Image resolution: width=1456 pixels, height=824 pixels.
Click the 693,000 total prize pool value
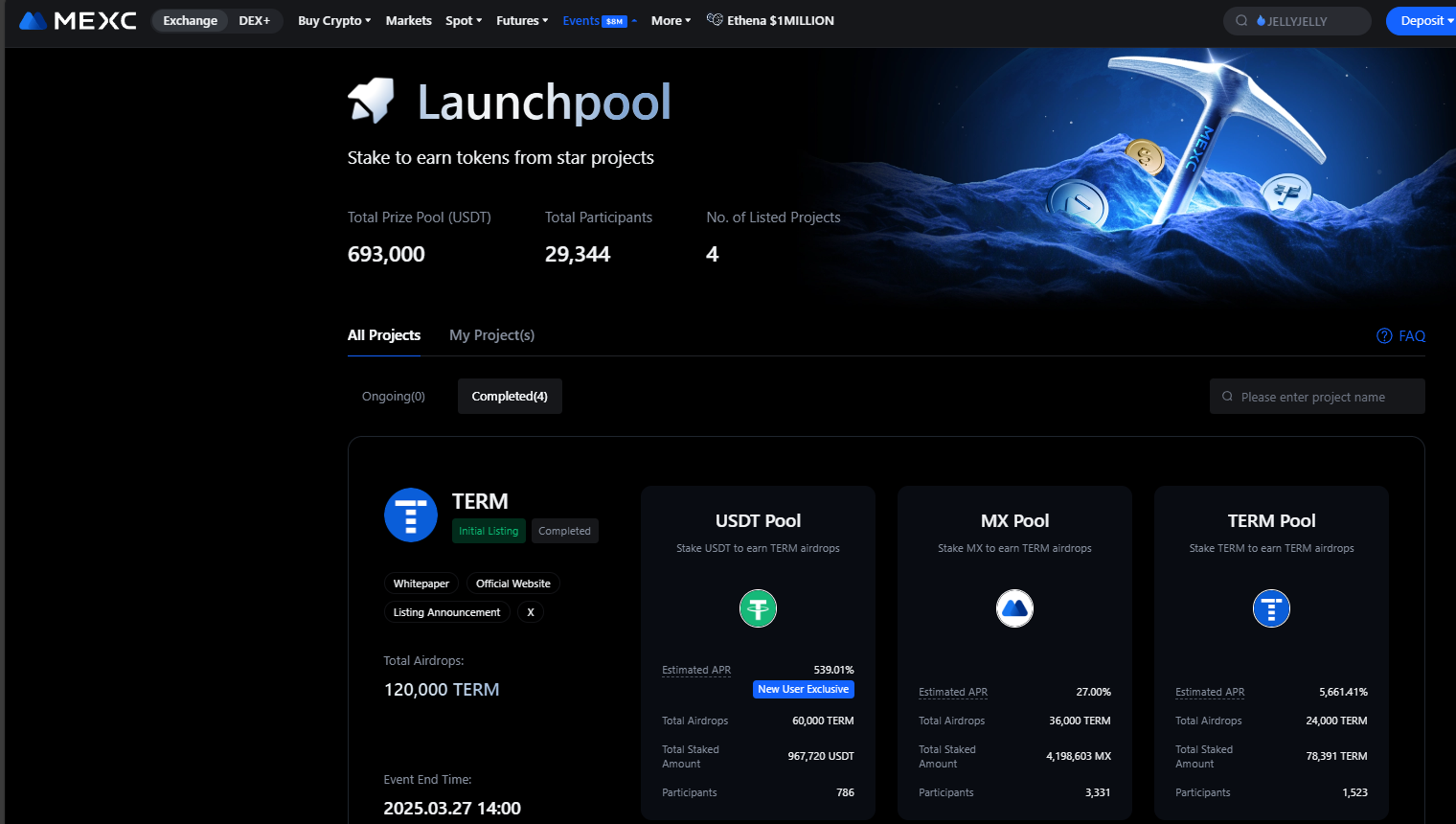click(x=386, y=254)
